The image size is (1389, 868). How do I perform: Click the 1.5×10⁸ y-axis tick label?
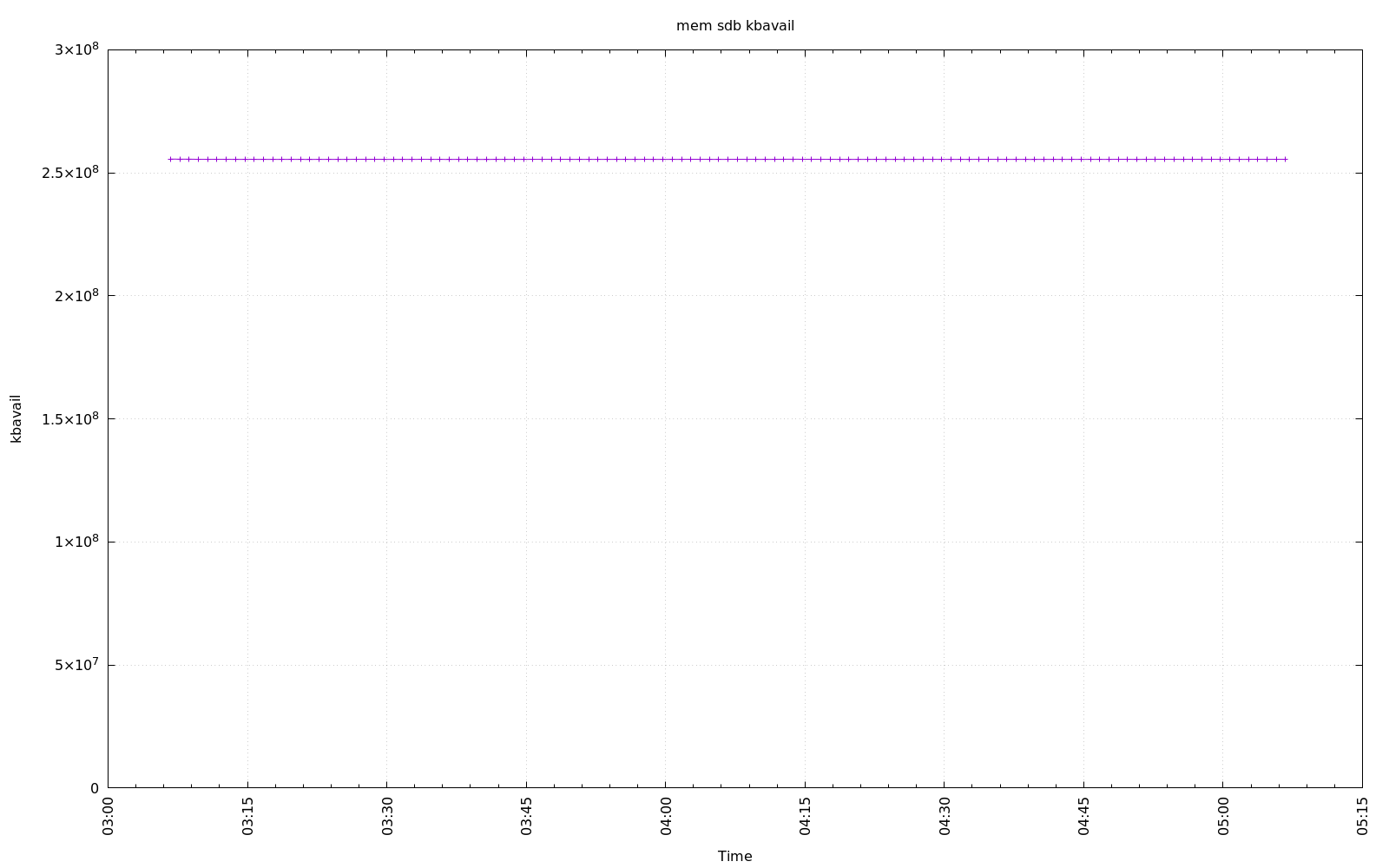click(x=70, y=418)
